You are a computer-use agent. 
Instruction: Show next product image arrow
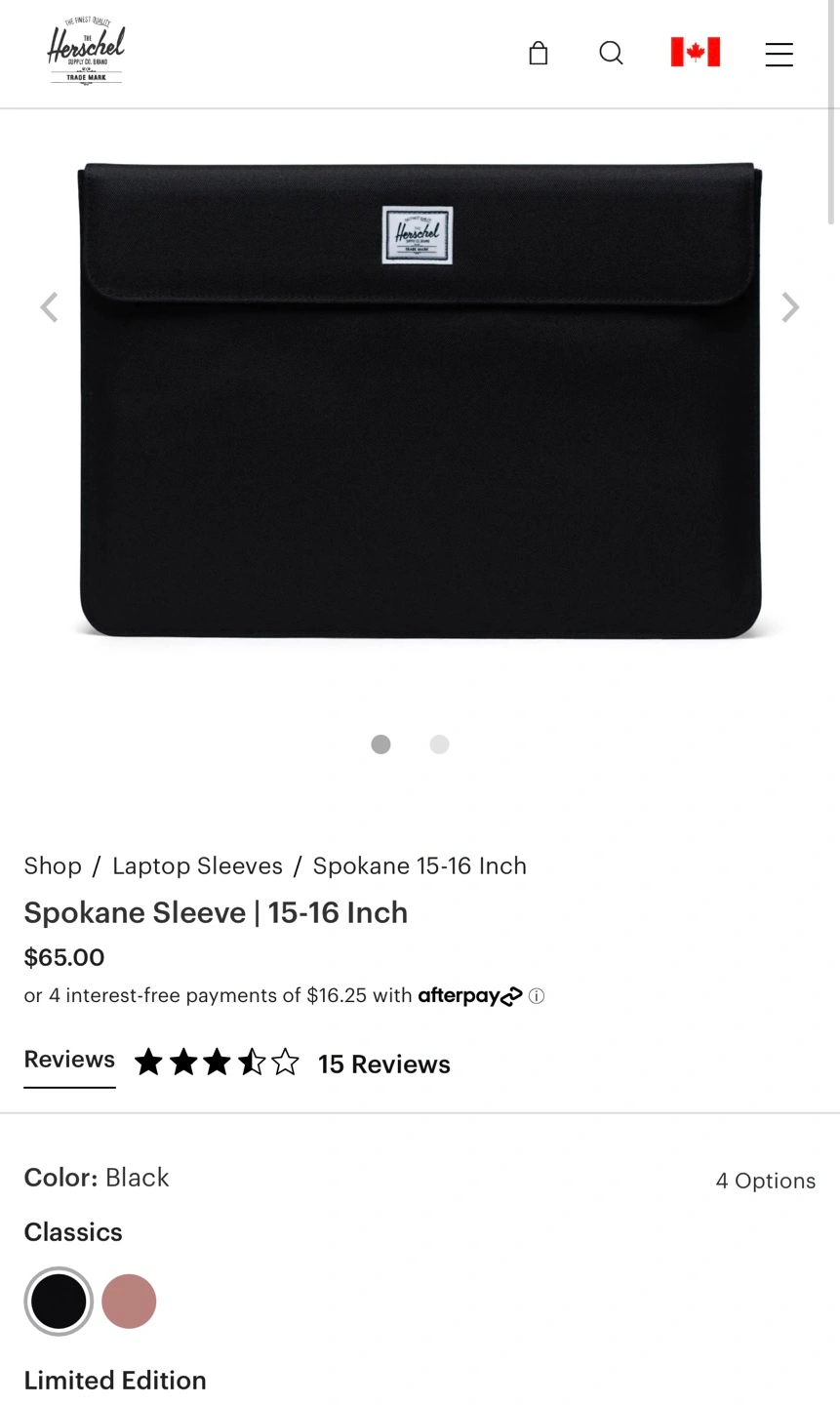[790, 307]
